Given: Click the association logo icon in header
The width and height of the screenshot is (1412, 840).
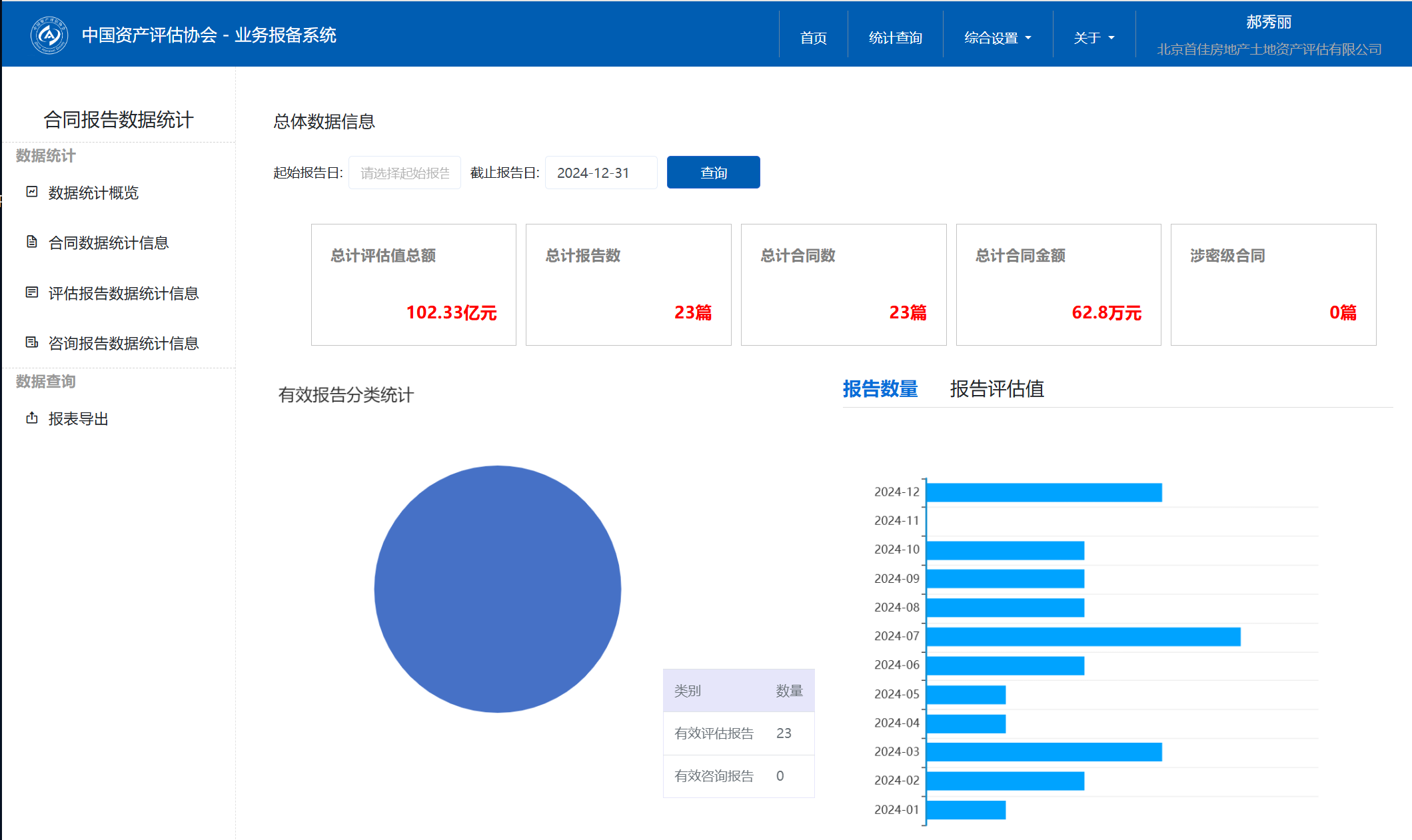Looking at the screenshot, I should 49,35.
